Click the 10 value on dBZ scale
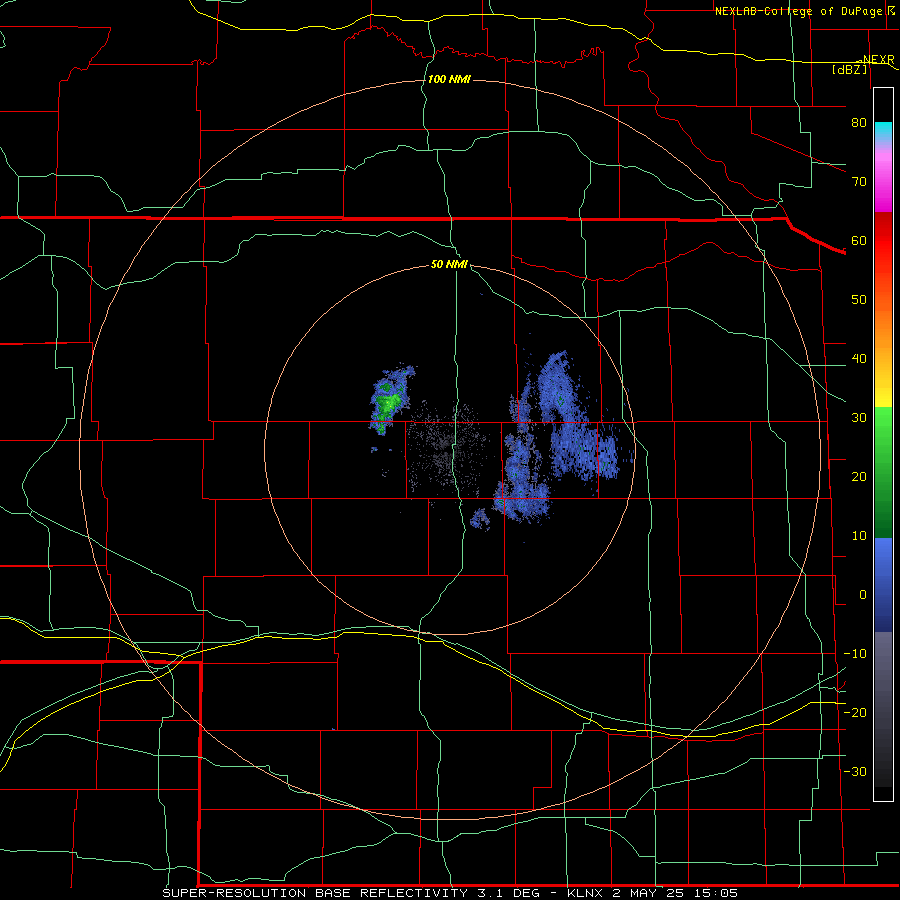Image resolution: width=900 pixels, height=900 pixels. point(859,536)
